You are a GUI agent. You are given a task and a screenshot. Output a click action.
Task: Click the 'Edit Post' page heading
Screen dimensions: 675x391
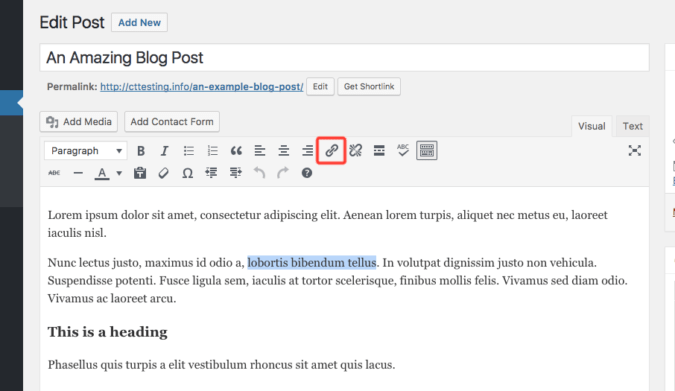(x=72, y=22)
